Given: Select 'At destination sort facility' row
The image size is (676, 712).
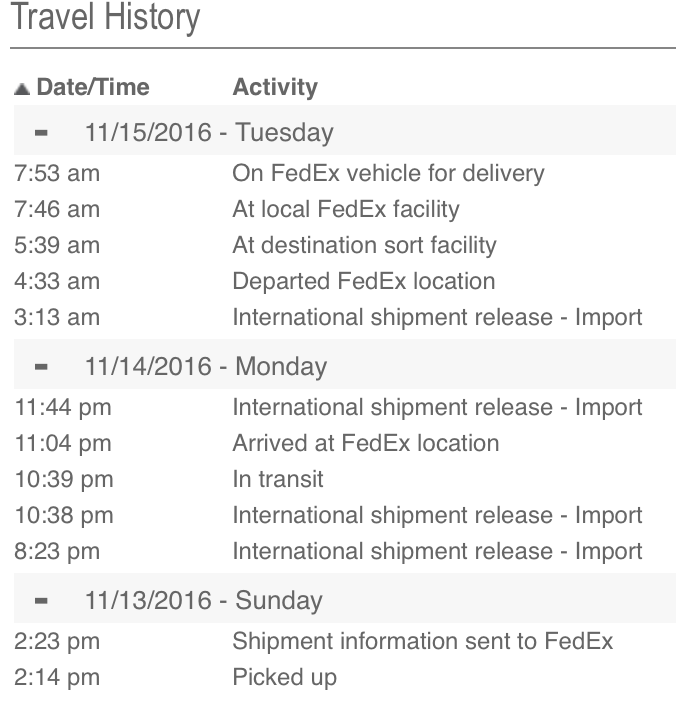Looking at the screenshot, I should click(x=345, y=245).
